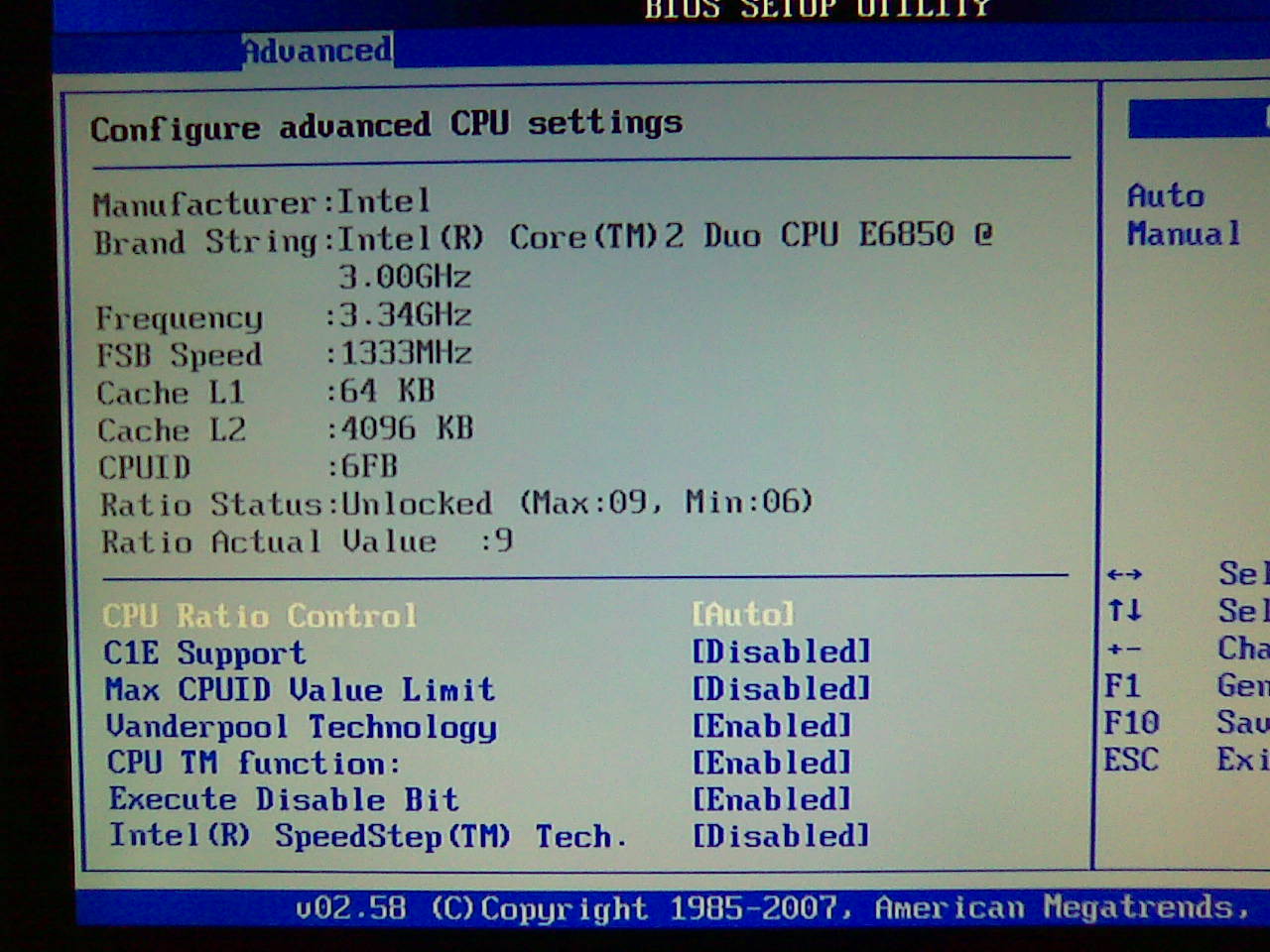Toggle SpeedStep Tech. [Disabled] value
Screen dimensions: 1270x952
click(x=781, y=835)
